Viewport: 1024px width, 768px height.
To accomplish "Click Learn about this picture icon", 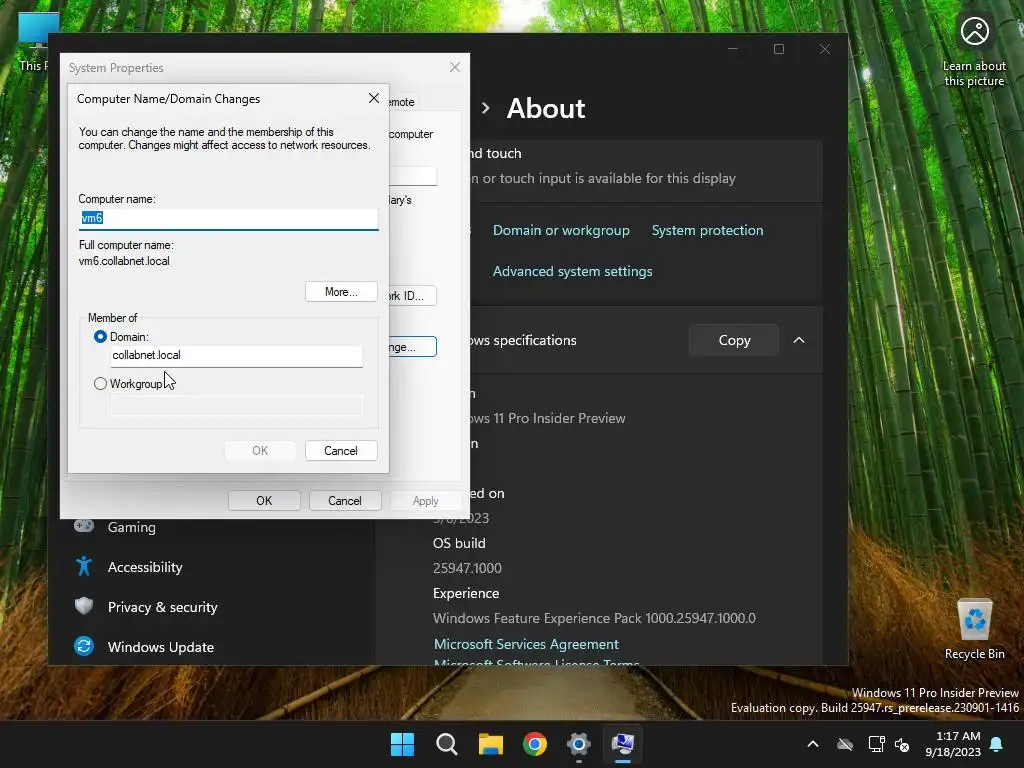I will tap(974, 52).
